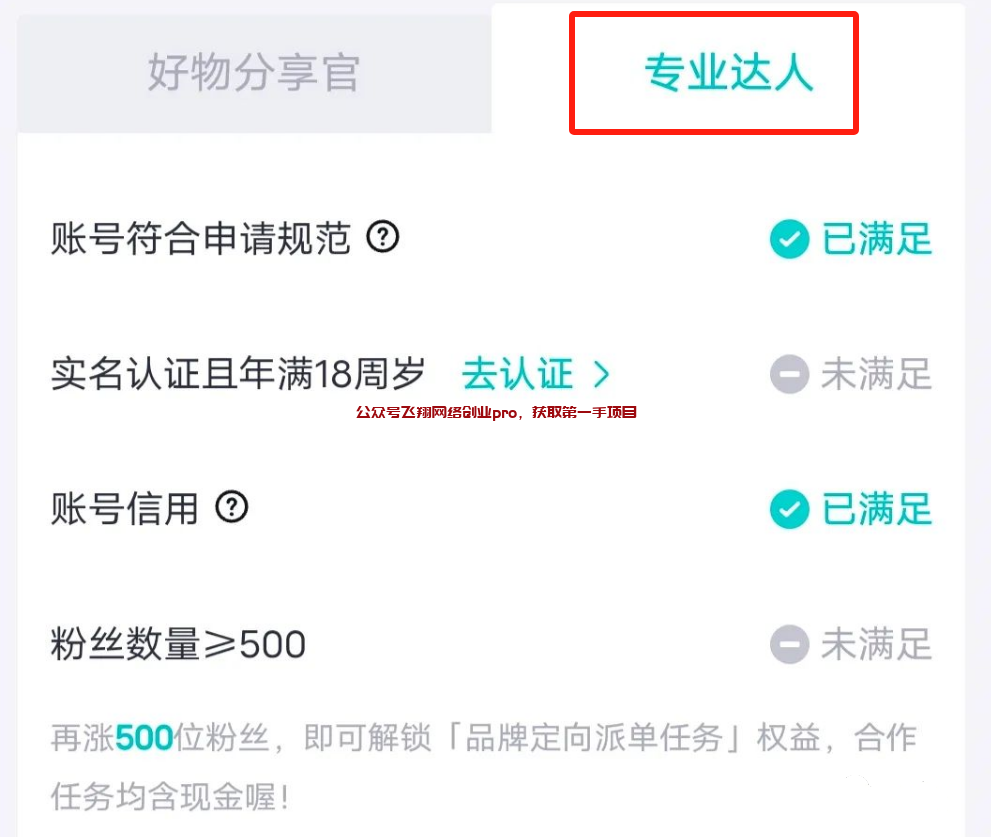This screenshot has height=837, width=991.
Task: Expand help for 账号信用 requirement
Action: click(232, 508)
